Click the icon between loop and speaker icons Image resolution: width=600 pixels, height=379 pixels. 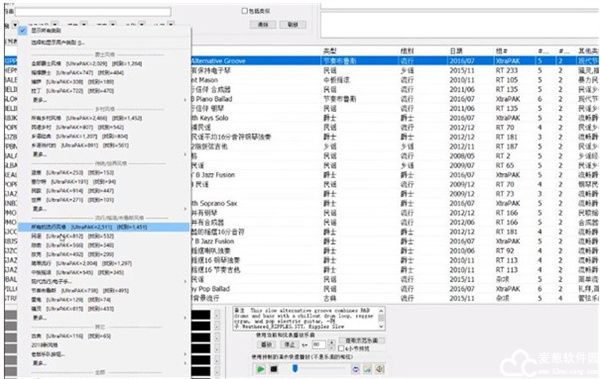[368, 369]
